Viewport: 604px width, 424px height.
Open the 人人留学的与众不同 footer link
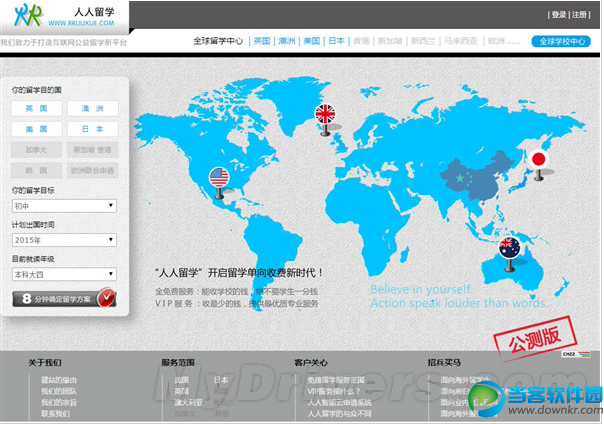pyautogui.click(x=339, y=414)
